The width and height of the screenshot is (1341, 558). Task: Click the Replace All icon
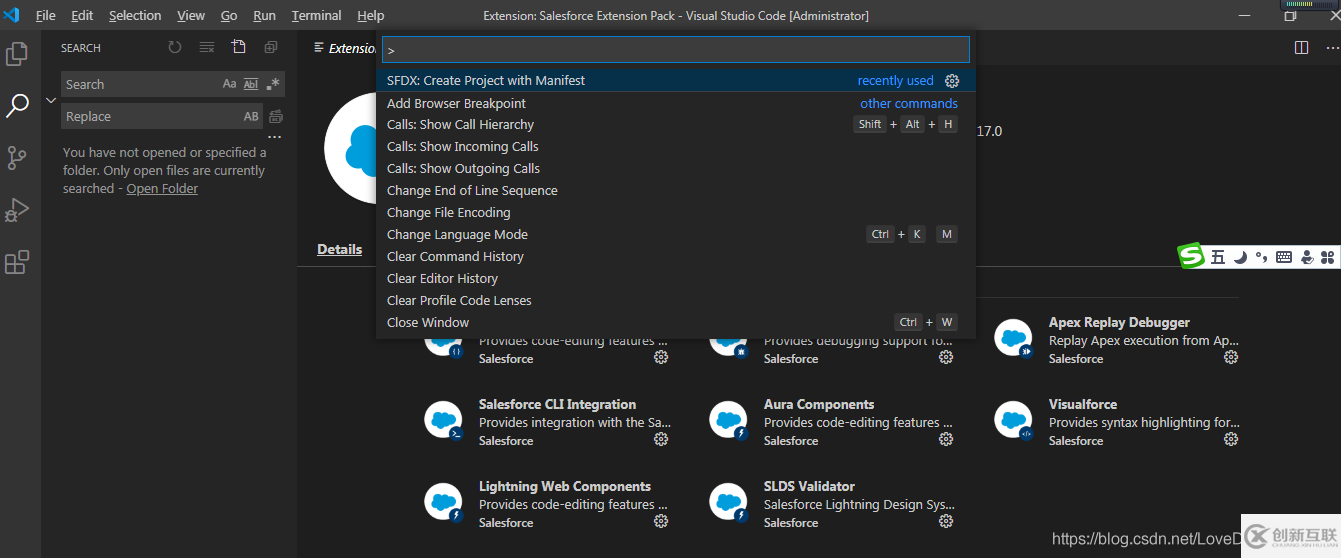[x=276, y=116]
